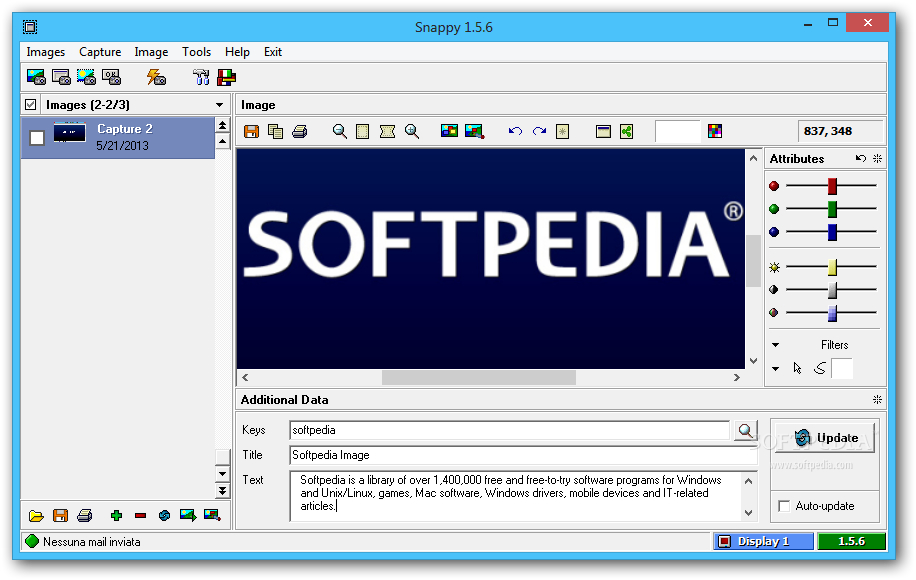Print image from the Image toolbar printer icon
Screen dimensions: 916x580
coord(300,131)
